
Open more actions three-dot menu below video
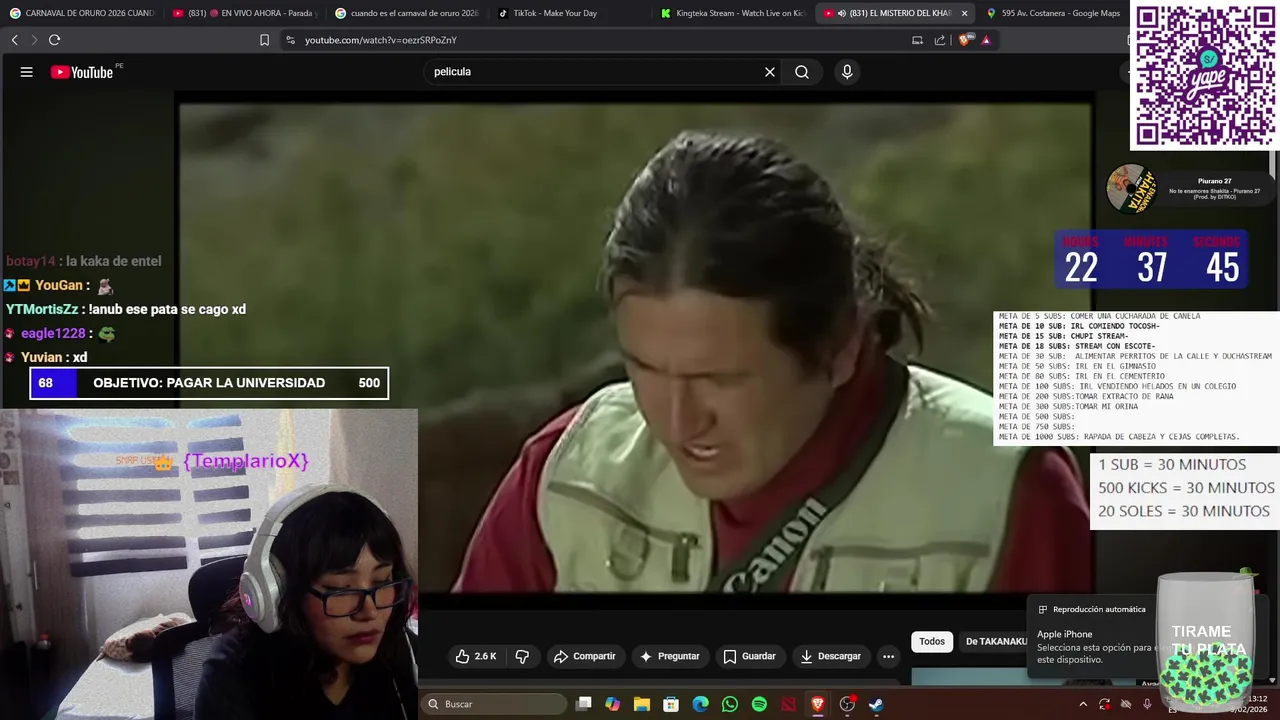pyautogui.click(x=888, y=656)
